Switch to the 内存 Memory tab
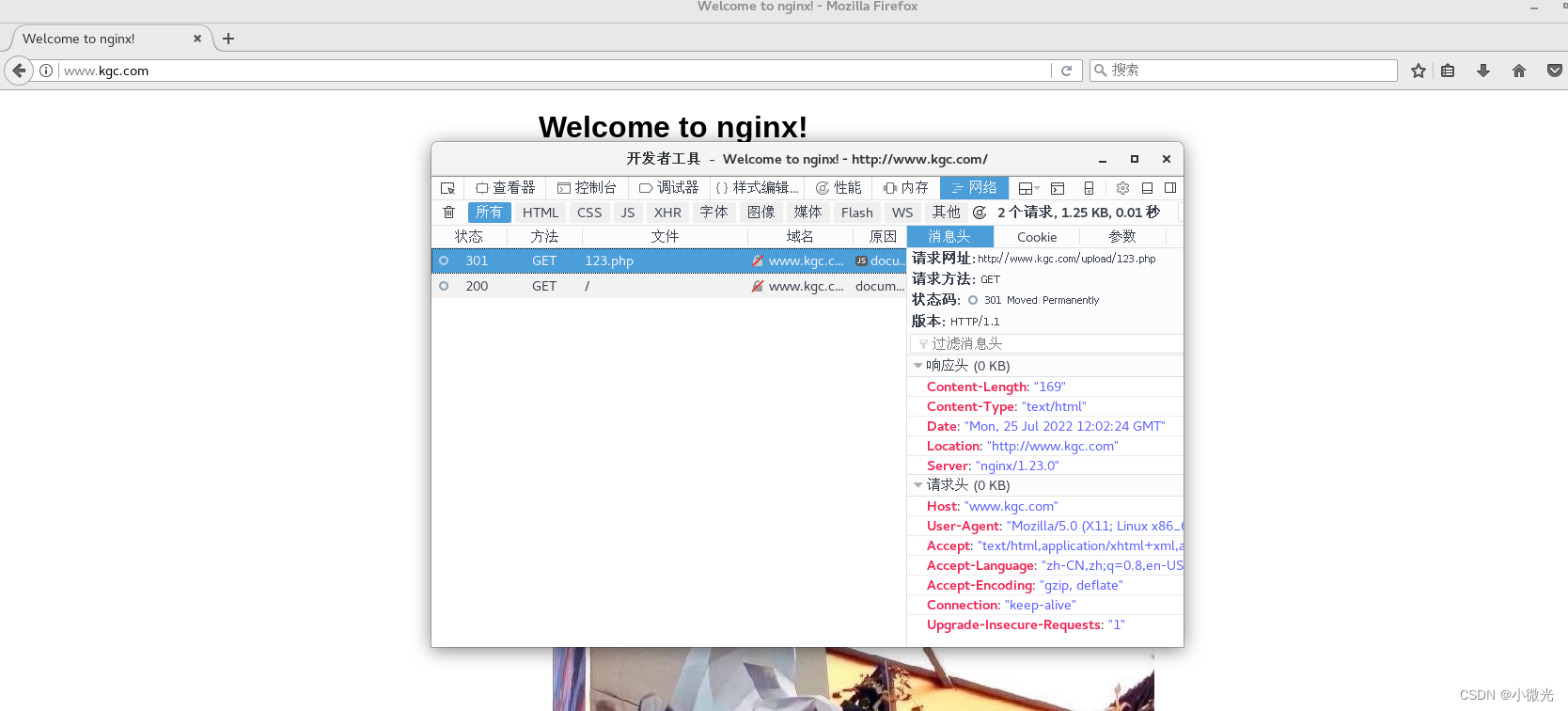 pyautogui.click(x=905, y=188)
